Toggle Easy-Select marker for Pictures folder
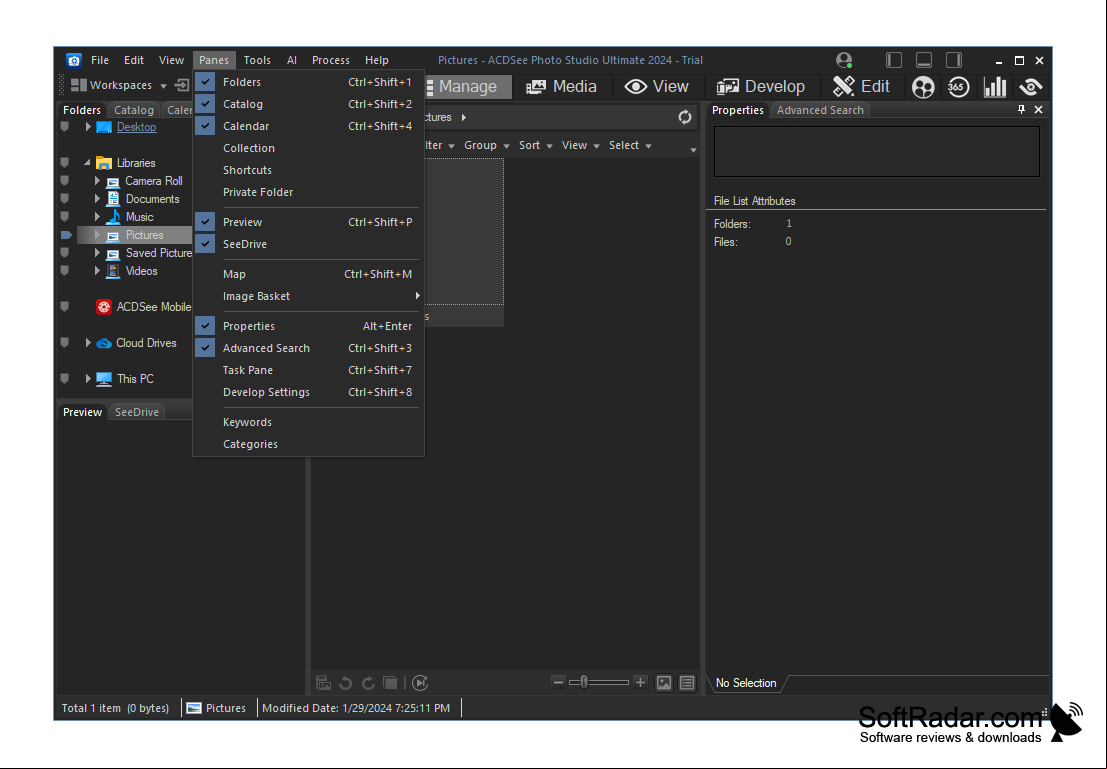This screenshot has width=1107, height=769. (x=66, y=235)
